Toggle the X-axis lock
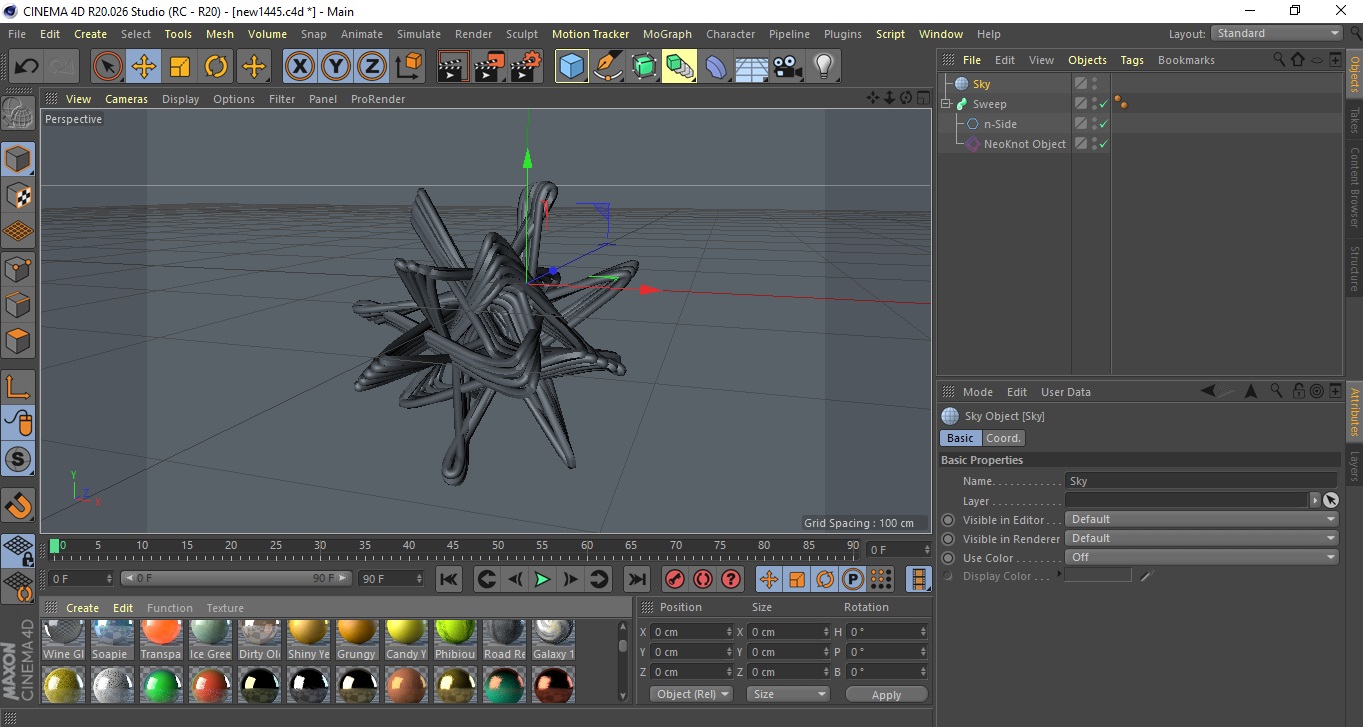Screen dimensions: 1363x727 (x=299, y=67)
